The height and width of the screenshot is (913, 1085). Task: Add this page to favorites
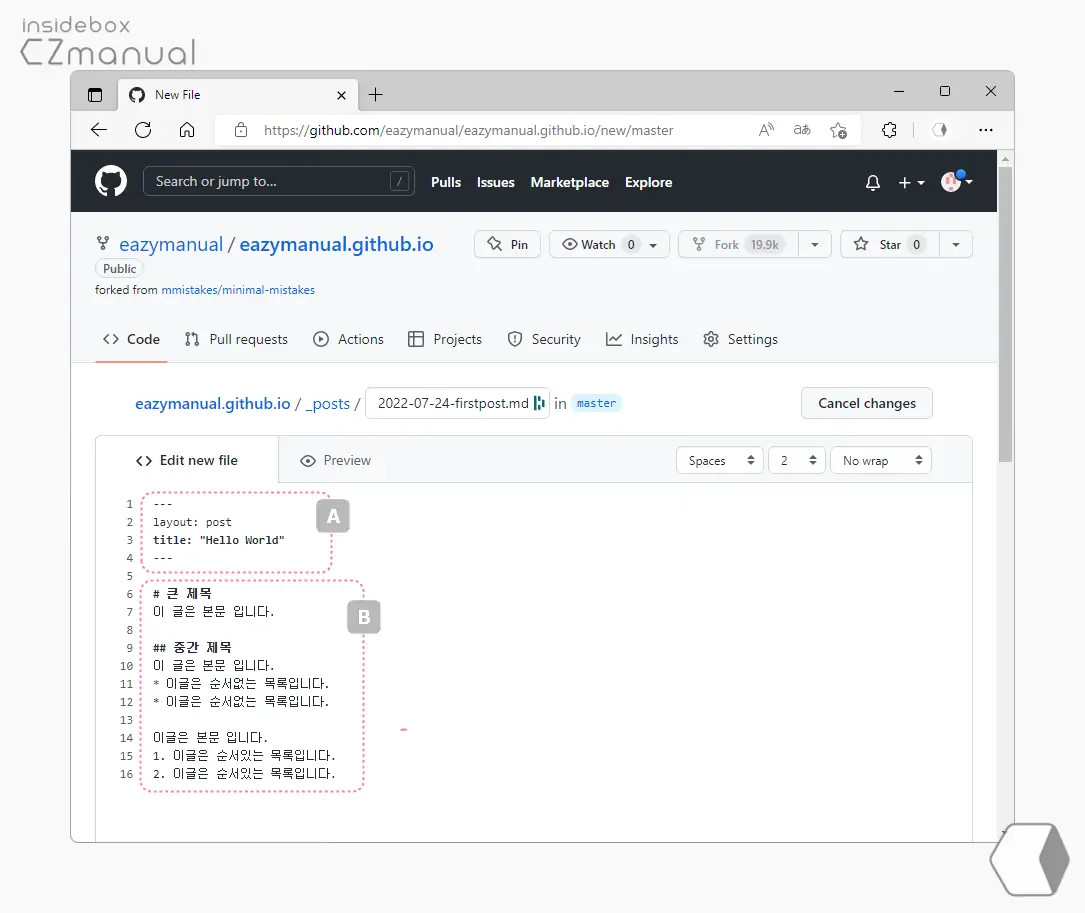pyautogui.click(x=838, y=130)
